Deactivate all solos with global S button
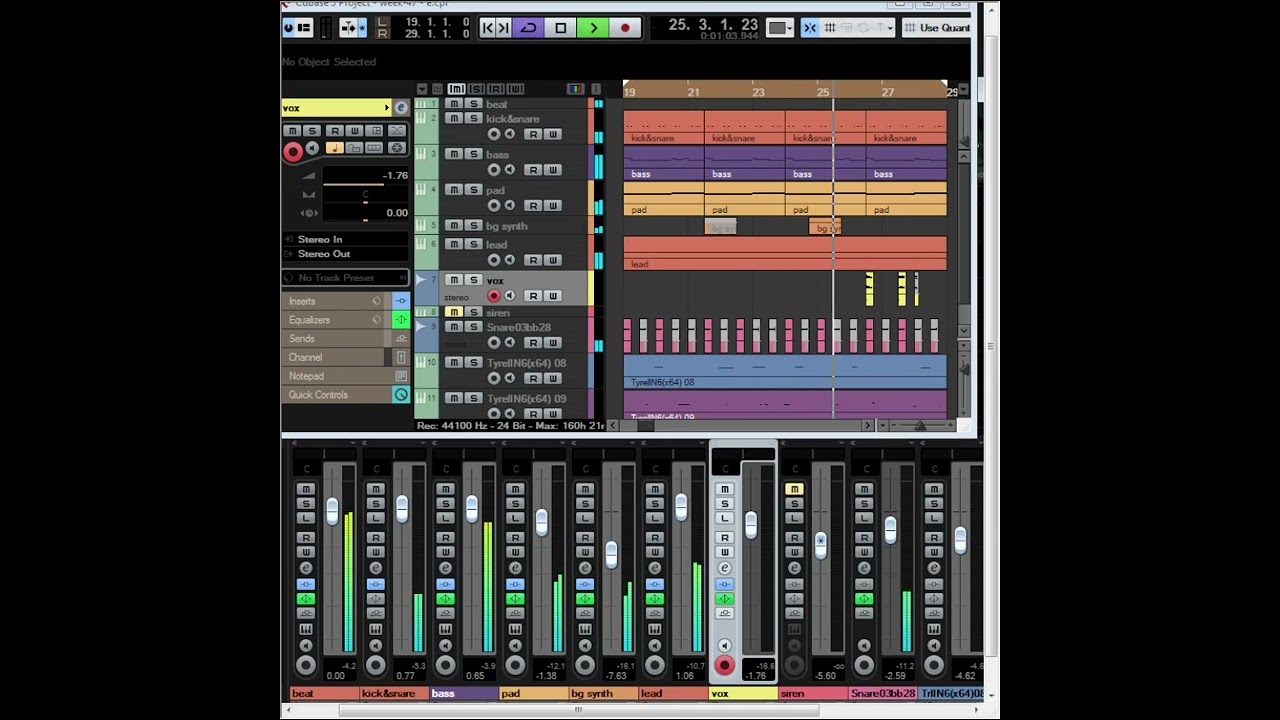This screenshot has width=1280, height=720. pyautogui.click(x=476, y=89)
